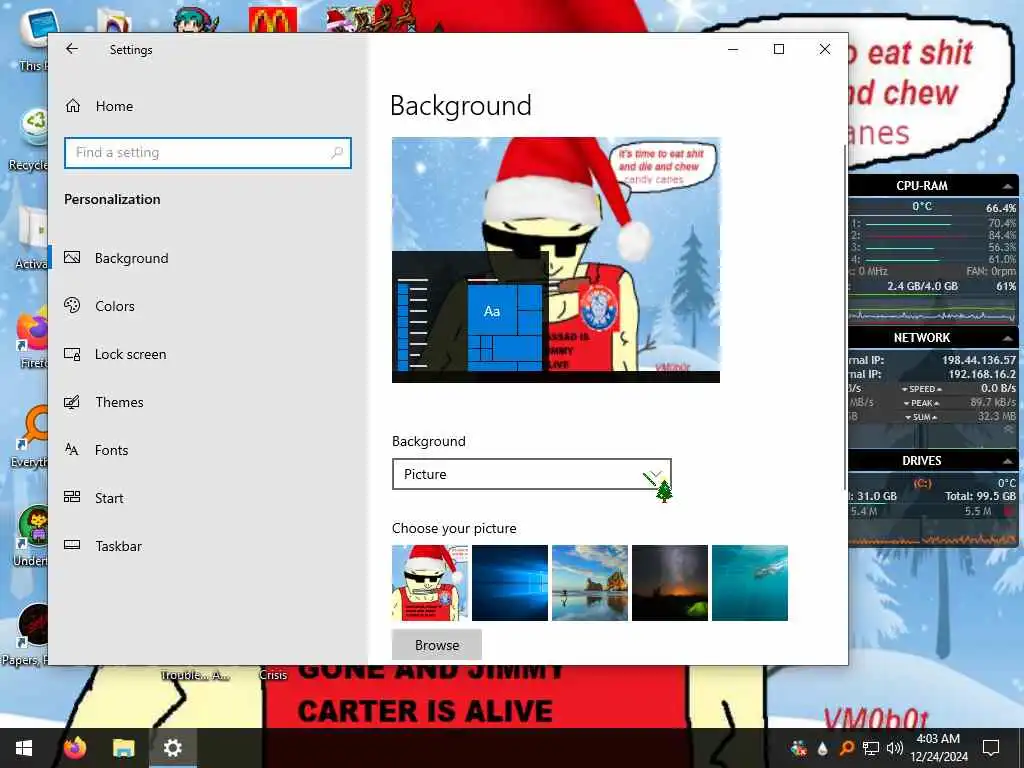The image size is (1024, 768).
Task: Open the network status tray icon
Action: pyautogui.click(x=871, y=748)
